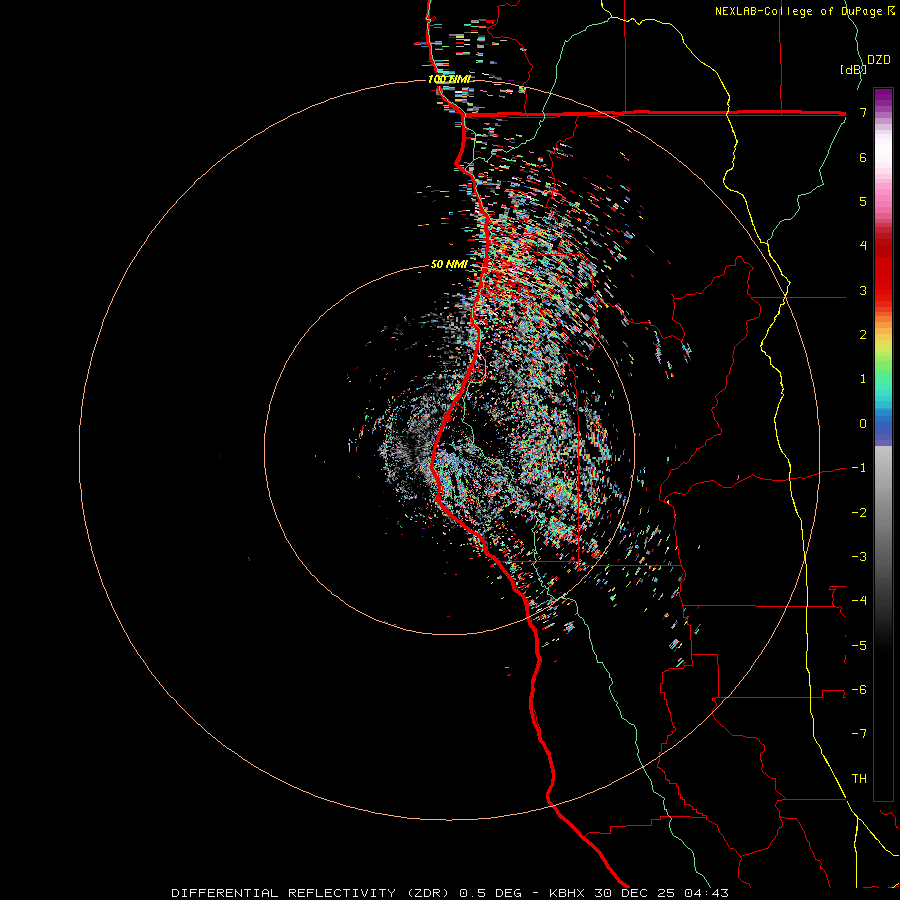Click the TH threshold label on scale
The height and width of the screenshot is (900, 900).
click(859, 779)
